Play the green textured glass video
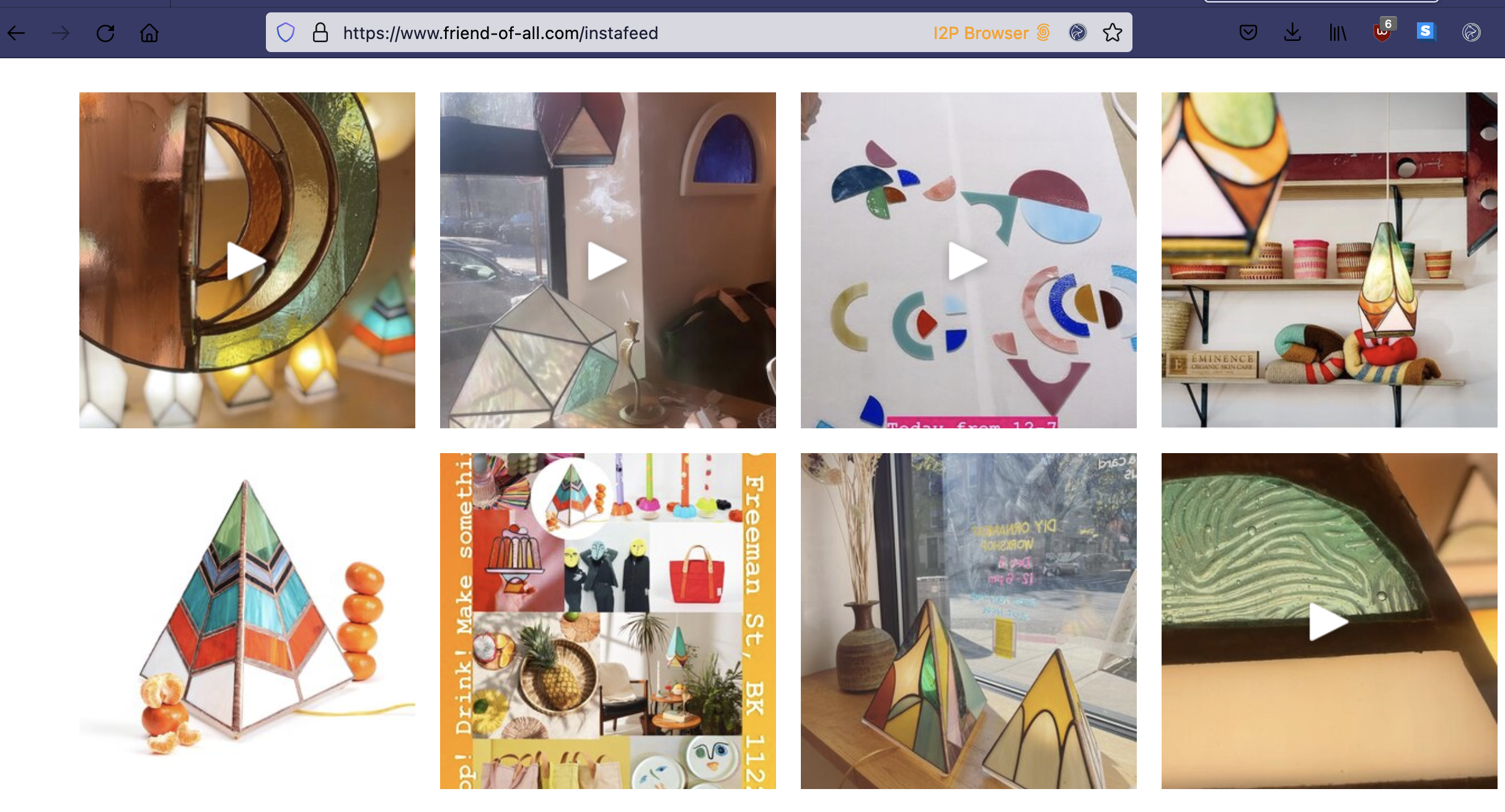Image resolution: width=1505 pixels, height=812 pixels. [x=1329, y=621]
